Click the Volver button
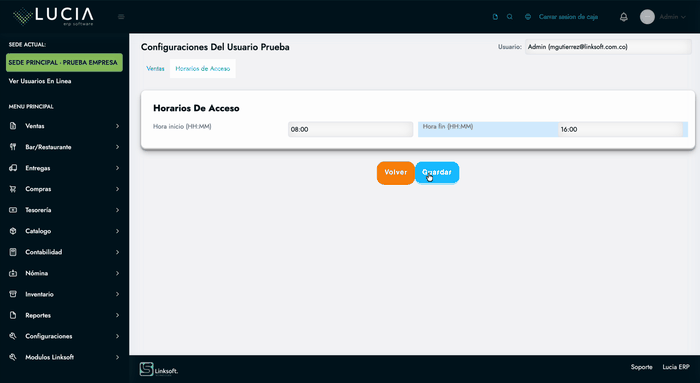The image size is (700, 383). pyautogui.click(x=396, y=172)
